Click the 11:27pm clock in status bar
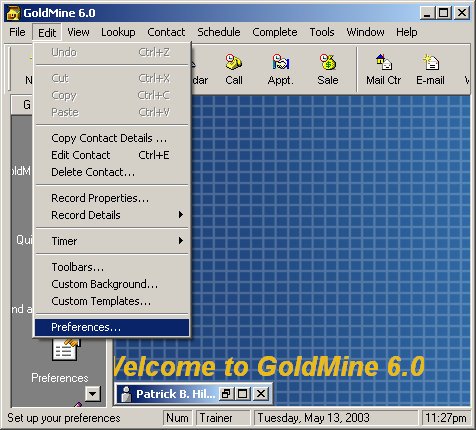The height and width of the screenshot is (430, 476). point(446,418)
